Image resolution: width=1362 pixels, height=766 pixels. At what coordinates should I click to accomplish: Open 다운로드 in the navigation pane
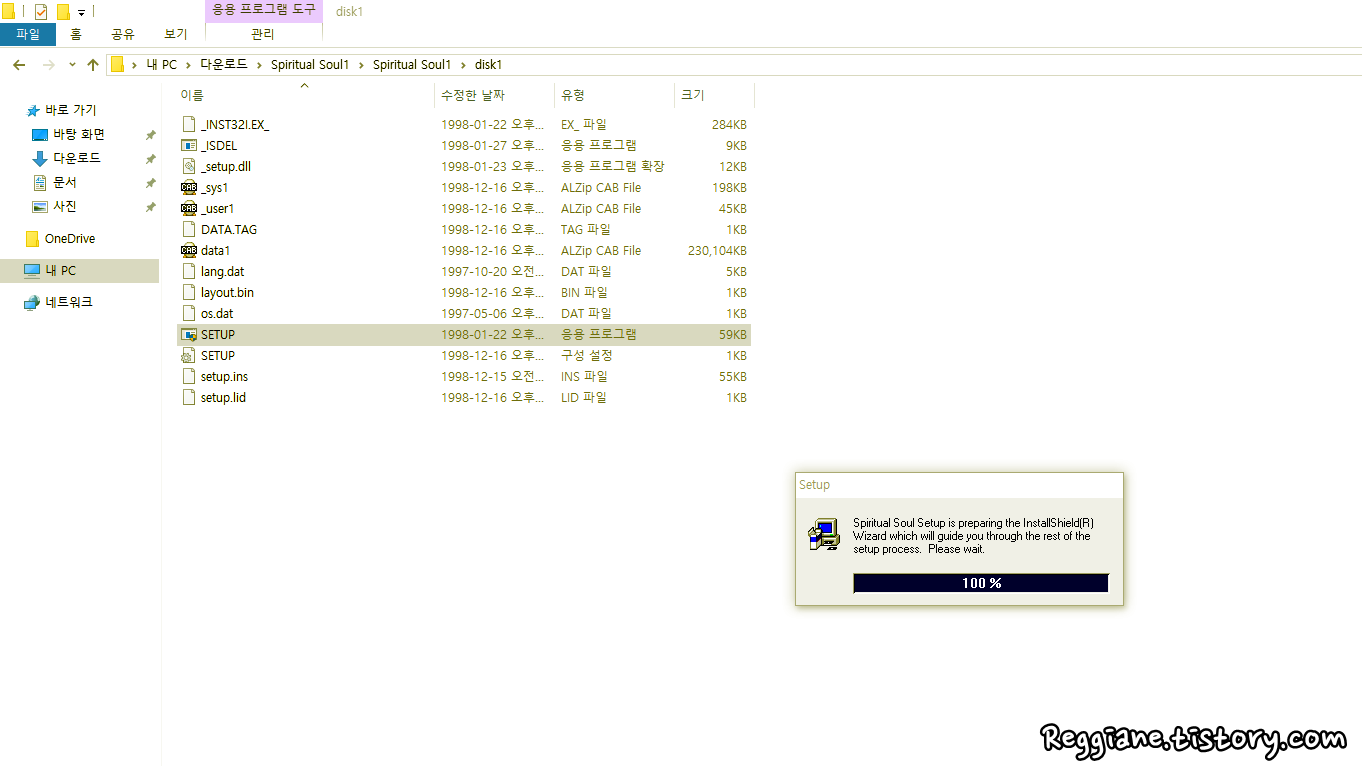tap(76, 158)
